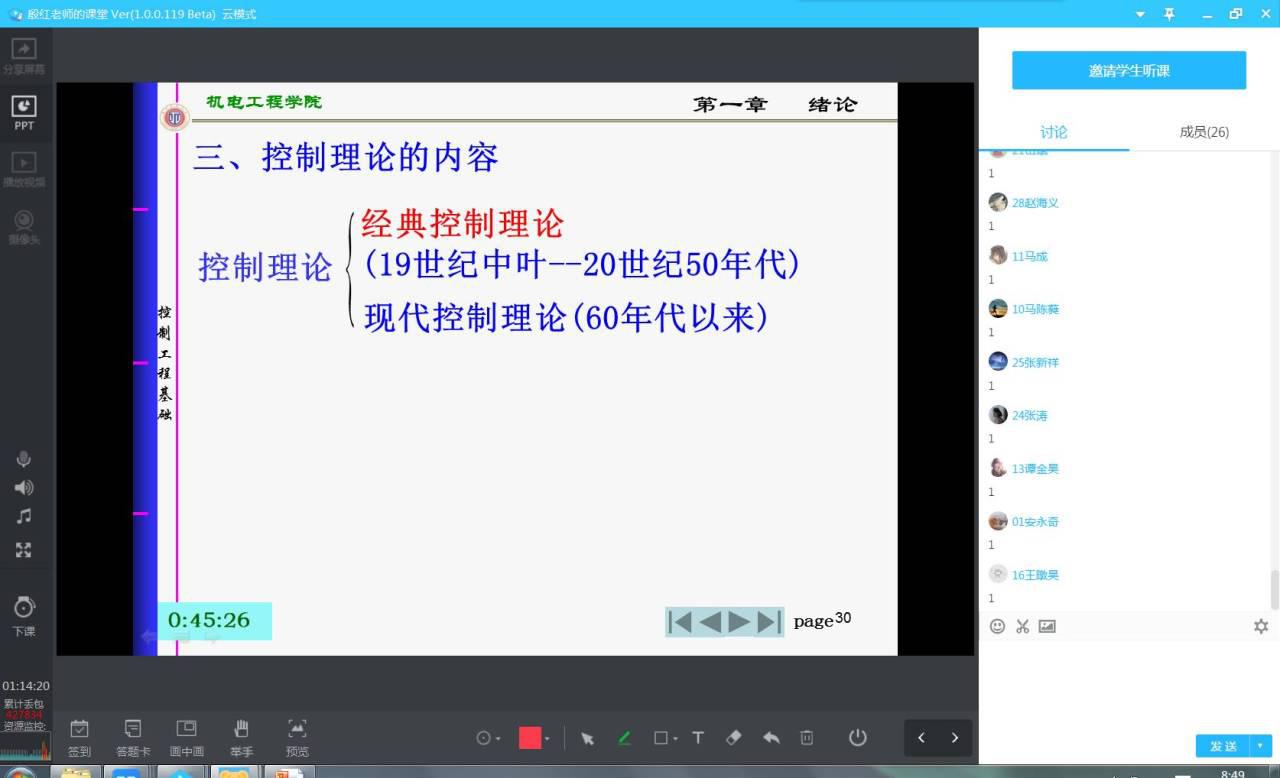Image resolution: width=1280 pixels, height=778 pixels.
Task: Toggle fullscreen mode in left sidebar
Action: coord(24,549)
